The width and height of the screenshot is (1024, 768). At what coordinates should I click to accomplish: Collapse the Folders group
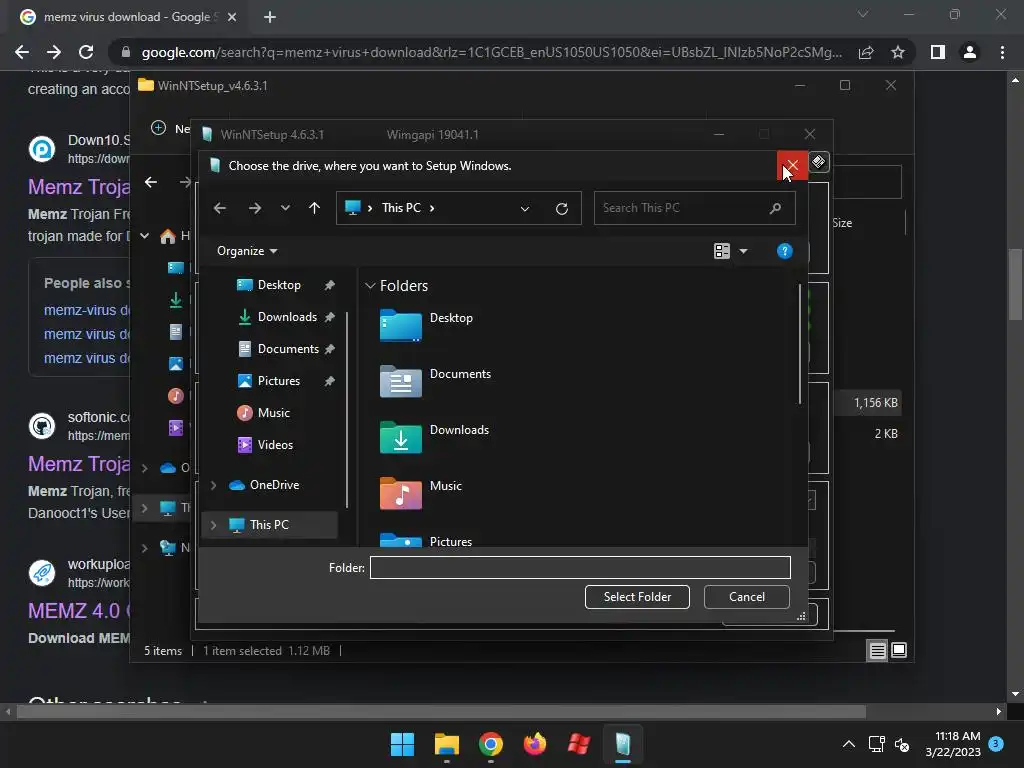(370, 286)
